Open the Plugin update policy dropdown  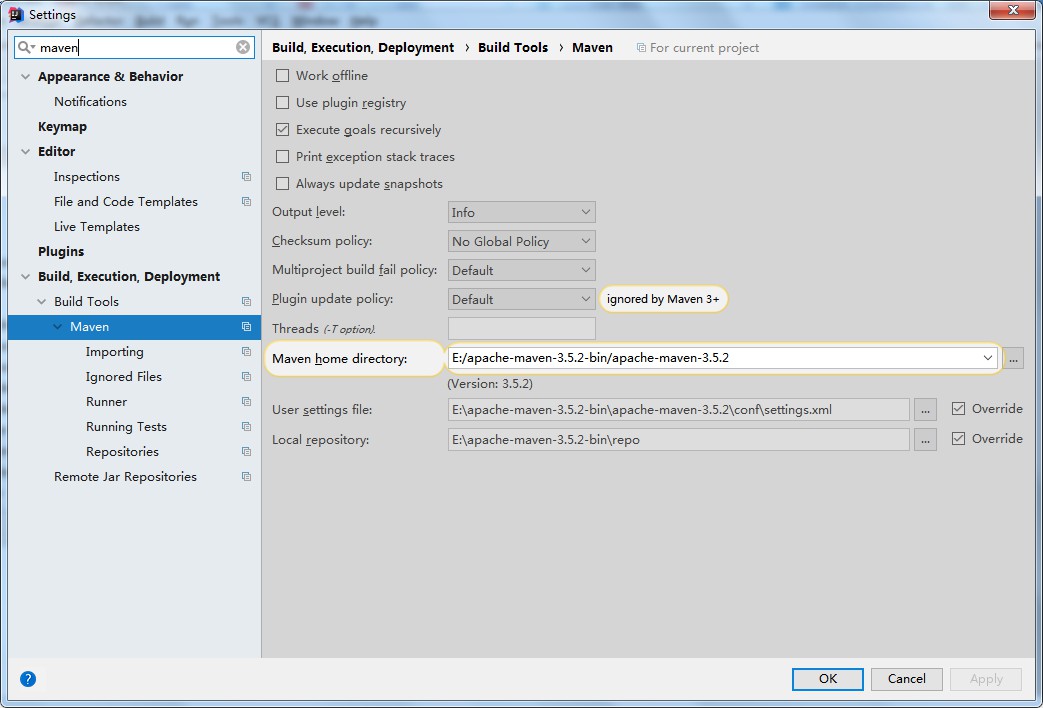[522, 299]
